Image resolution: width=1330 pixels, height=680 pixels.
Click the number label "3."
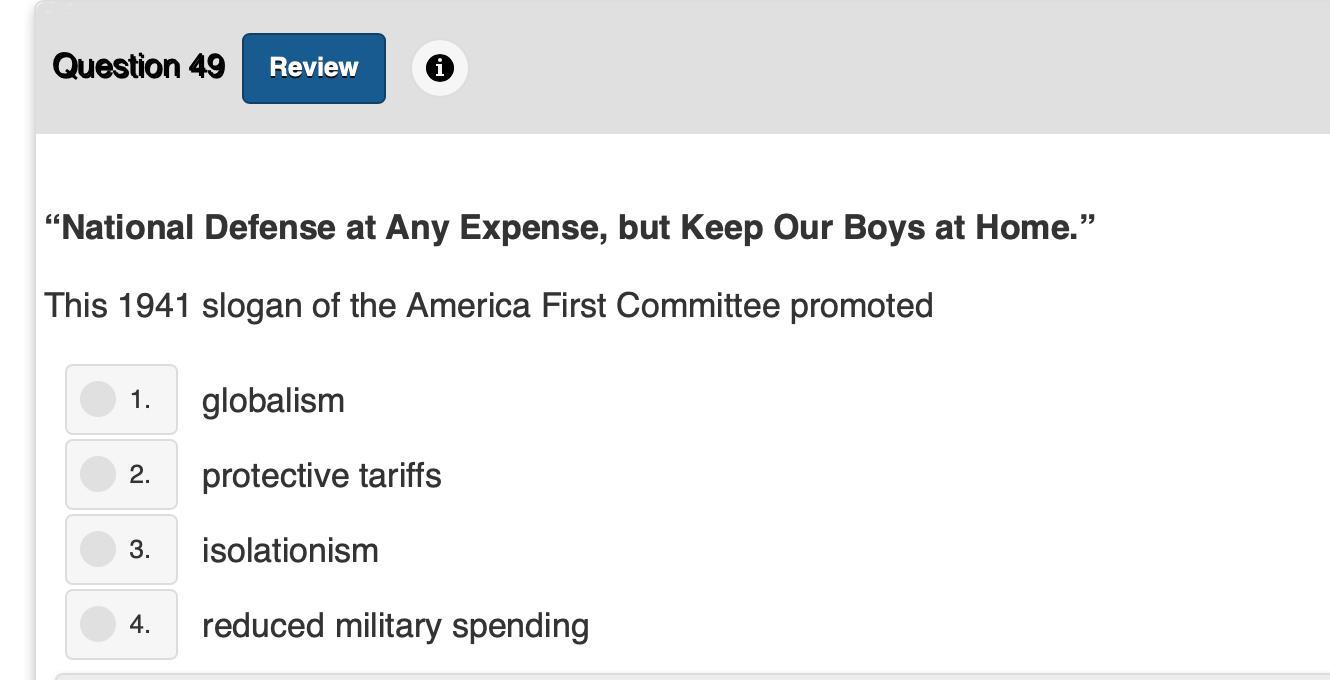[140, 550]
